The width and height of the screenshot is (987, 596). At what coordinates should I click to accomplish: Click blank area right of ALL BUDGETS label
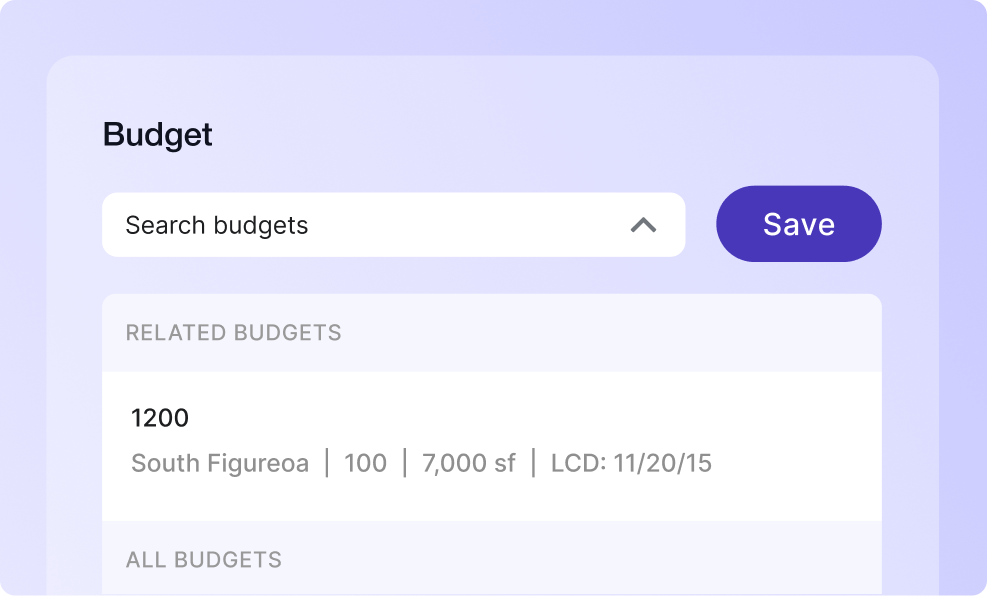(580, 560)
